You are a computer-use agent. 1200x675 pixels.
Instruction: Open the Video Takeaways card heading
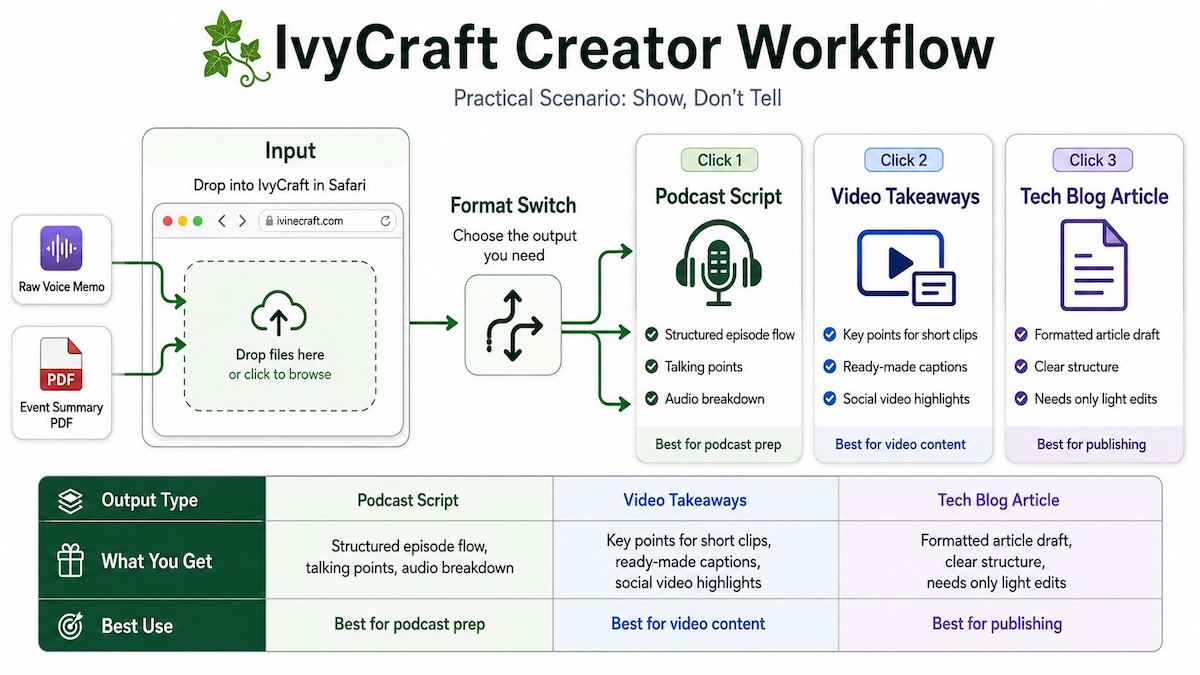click(906, 196)
